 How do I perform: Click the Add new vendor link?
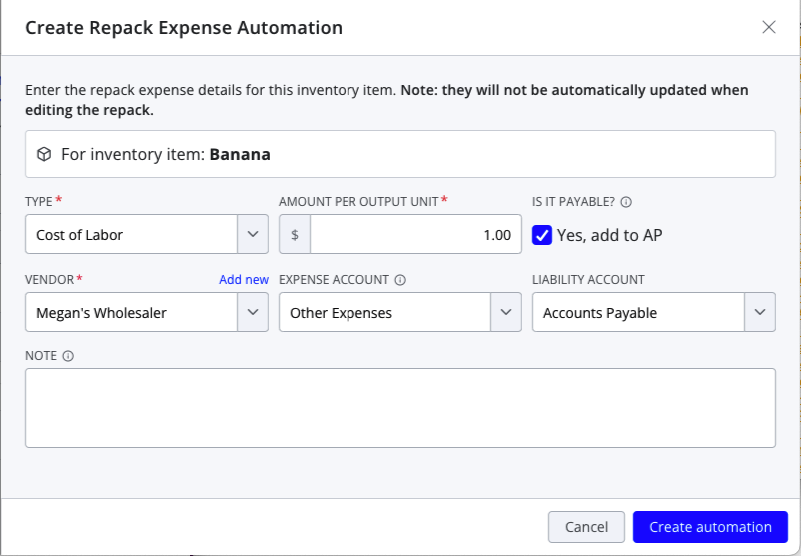pyautogui.click(x=244, y=280)
